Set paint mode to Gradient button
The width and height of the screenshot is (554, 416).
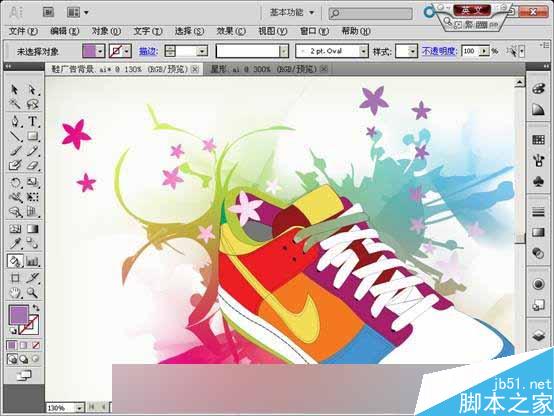tap(24, 345)
